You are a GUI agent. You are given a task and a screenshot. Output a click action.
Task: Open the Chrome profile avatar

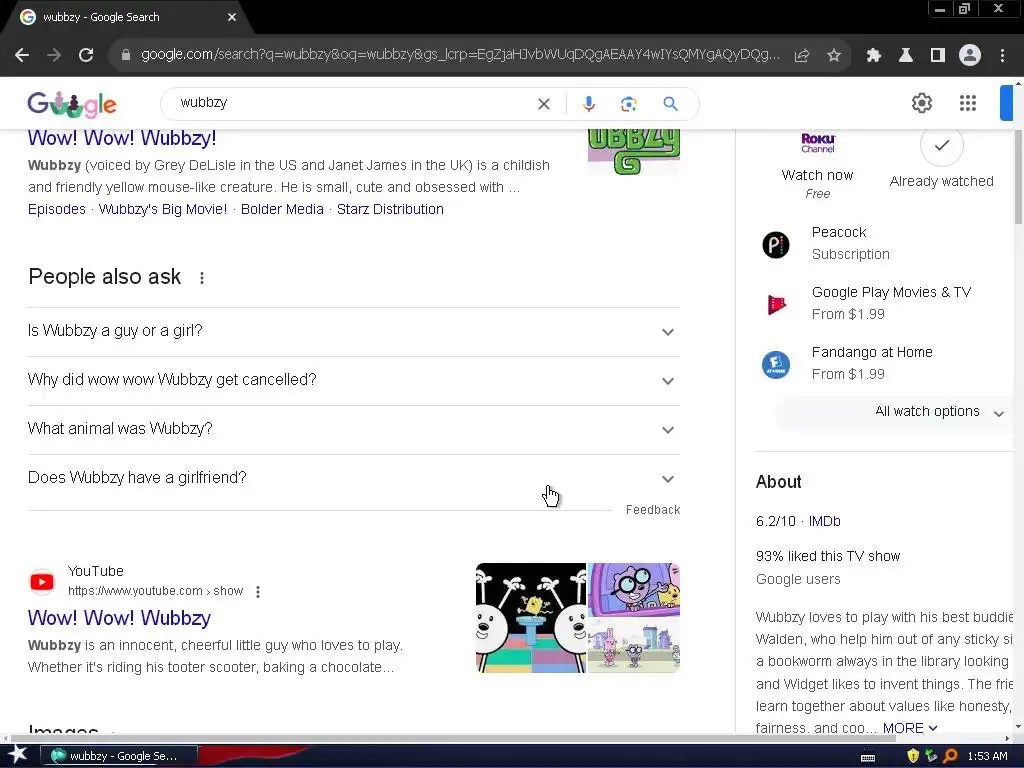point(970,56)
